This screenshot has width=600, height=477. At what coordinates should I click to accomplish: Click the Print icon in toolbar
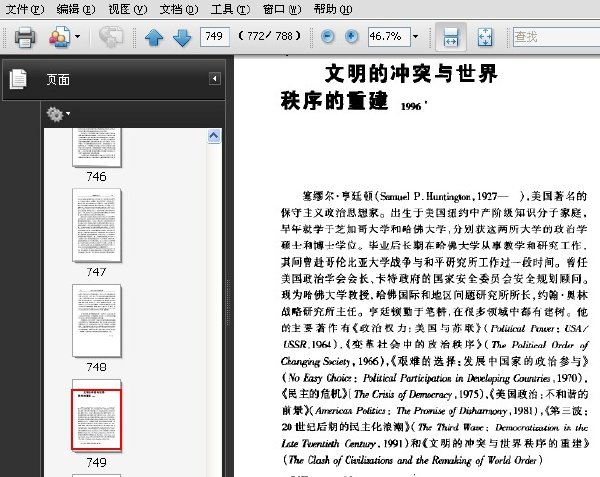point(25,37)
